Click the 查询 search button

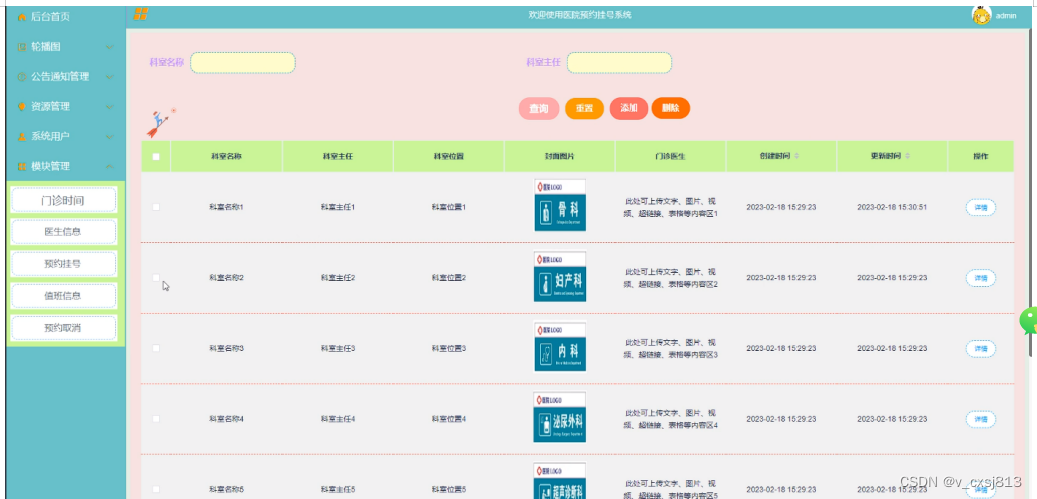[x=539, y=108]
